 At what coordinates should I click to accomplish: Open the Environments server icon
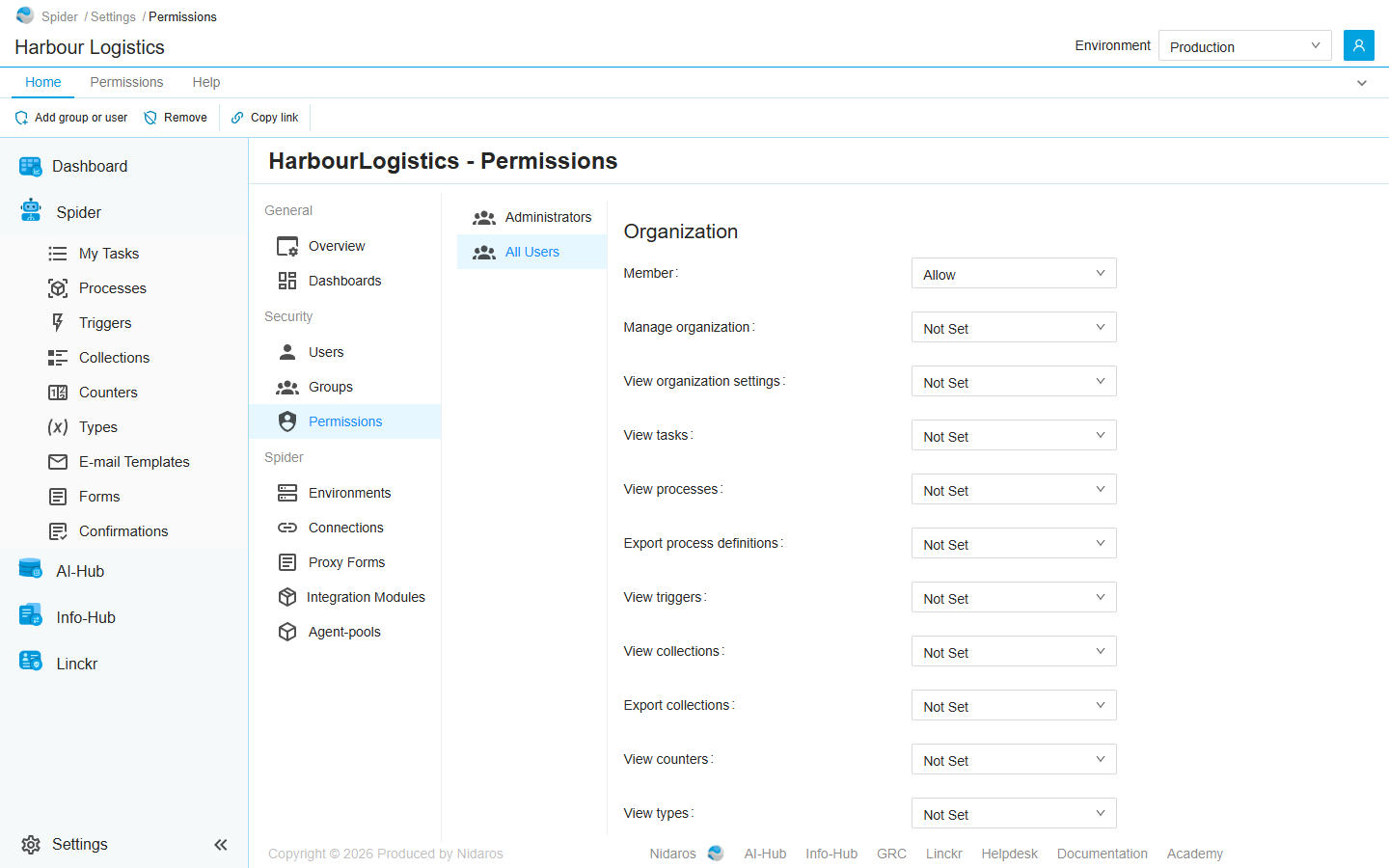287,493
